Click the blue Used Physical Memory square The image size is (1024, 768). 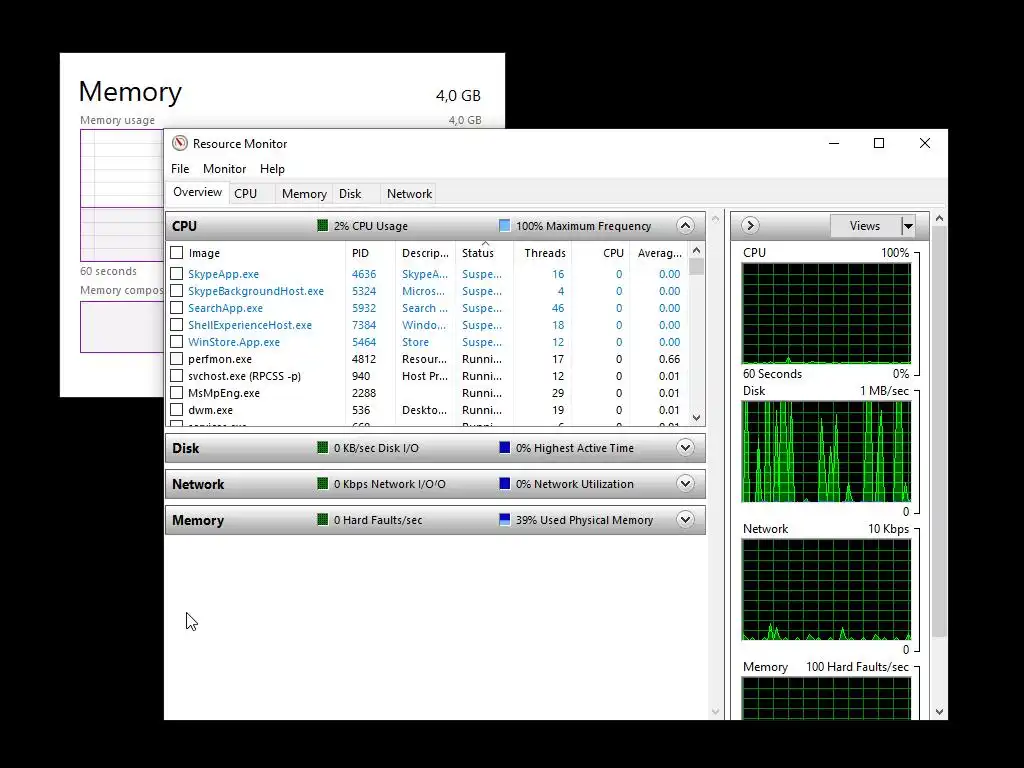point(504,519)
